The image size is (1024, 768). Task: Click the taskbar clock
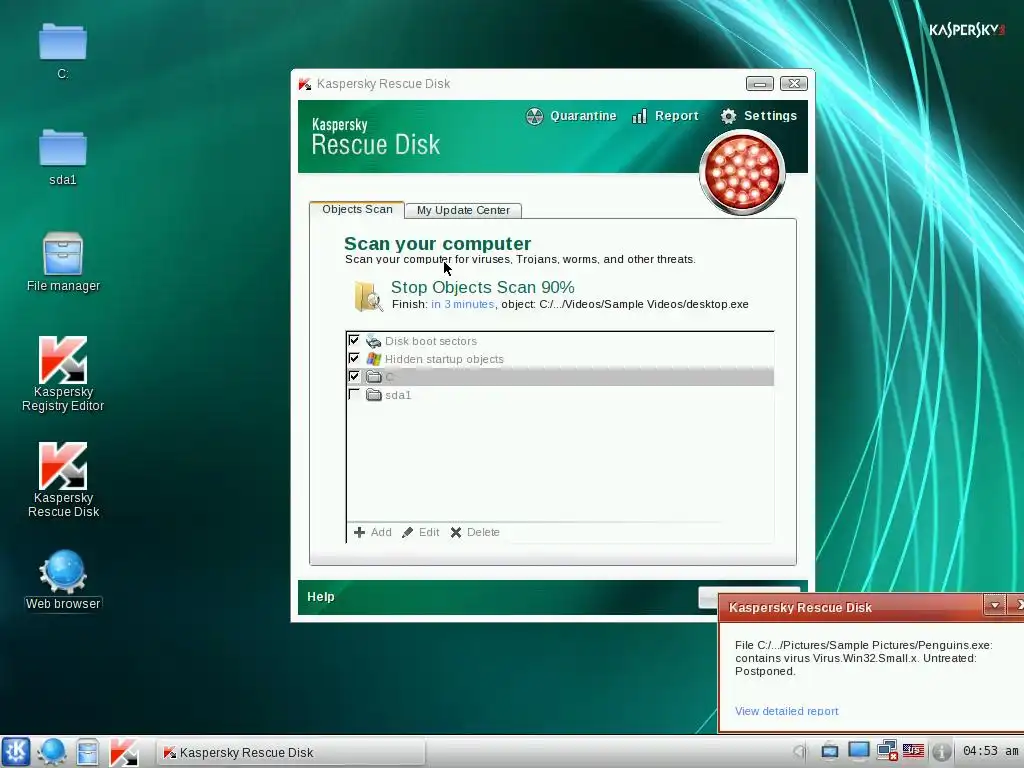pyautogui.click(x=990, y=751)
